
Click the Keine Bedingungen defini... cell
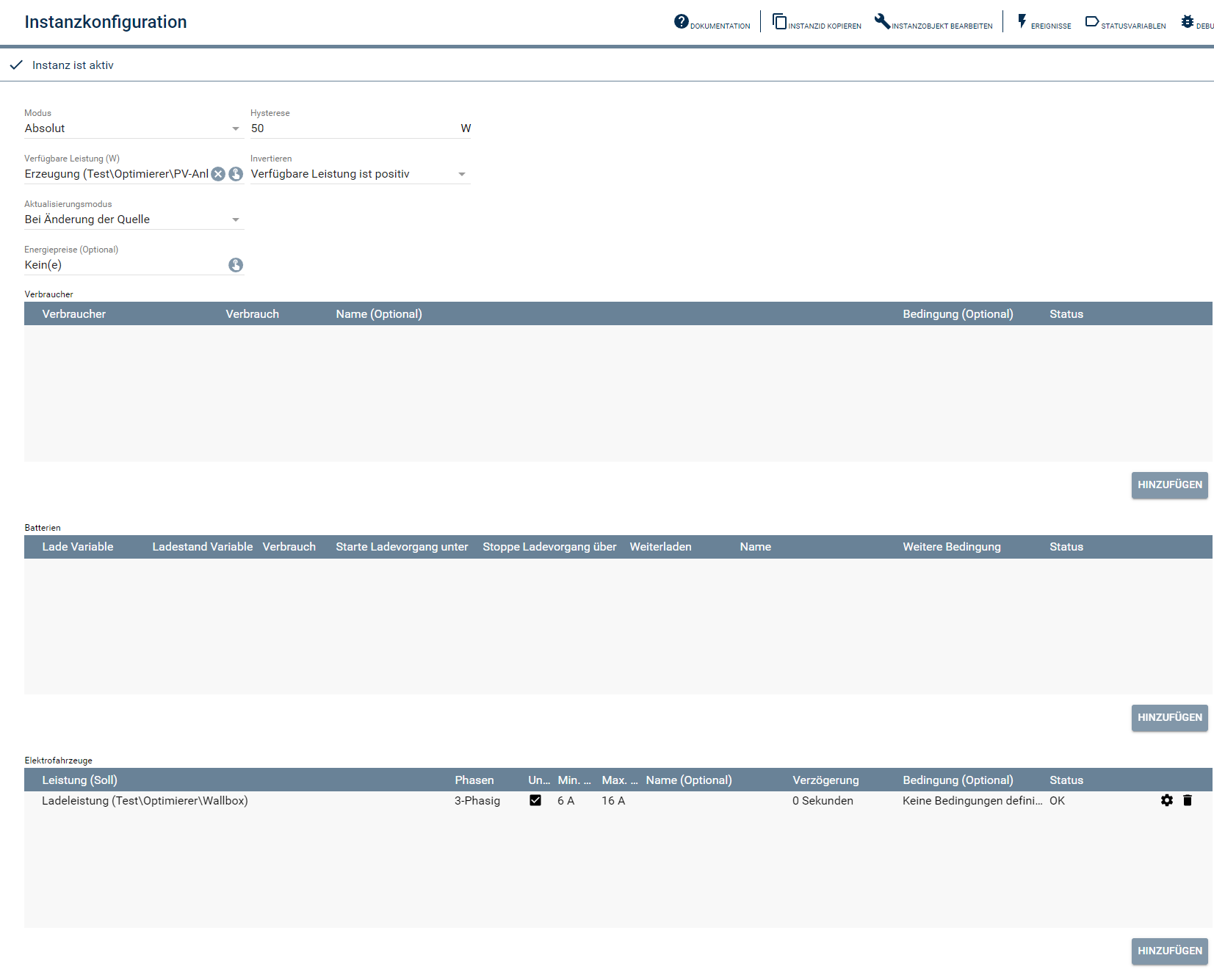point(972,801)
